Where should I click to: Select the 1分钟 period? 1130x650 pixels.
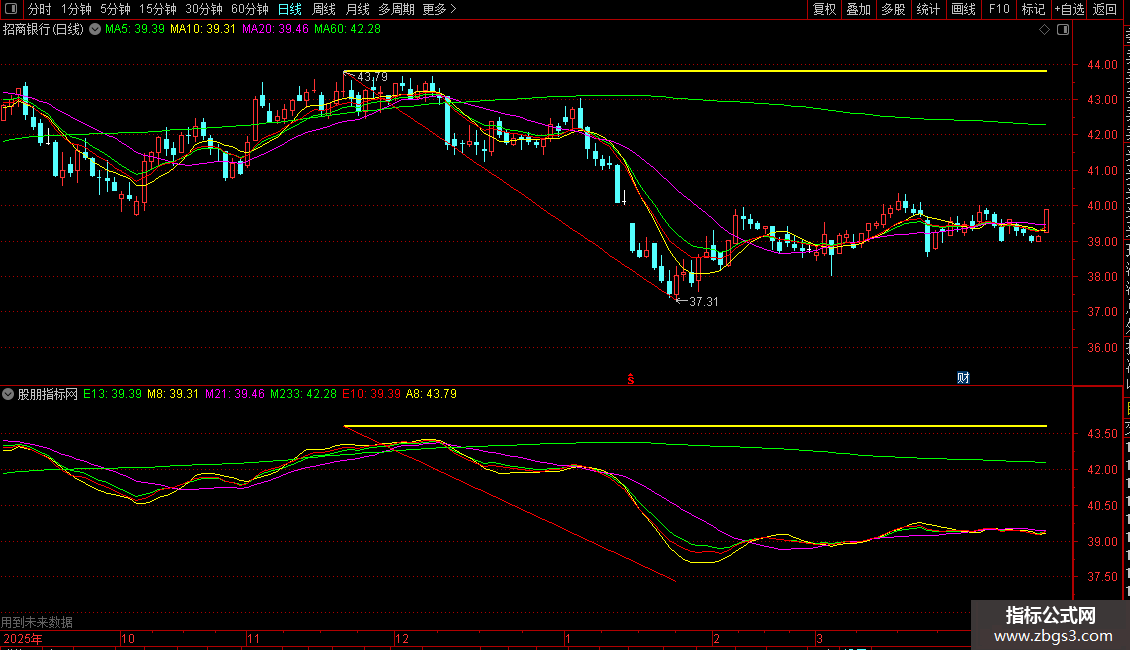pos(76,9)
